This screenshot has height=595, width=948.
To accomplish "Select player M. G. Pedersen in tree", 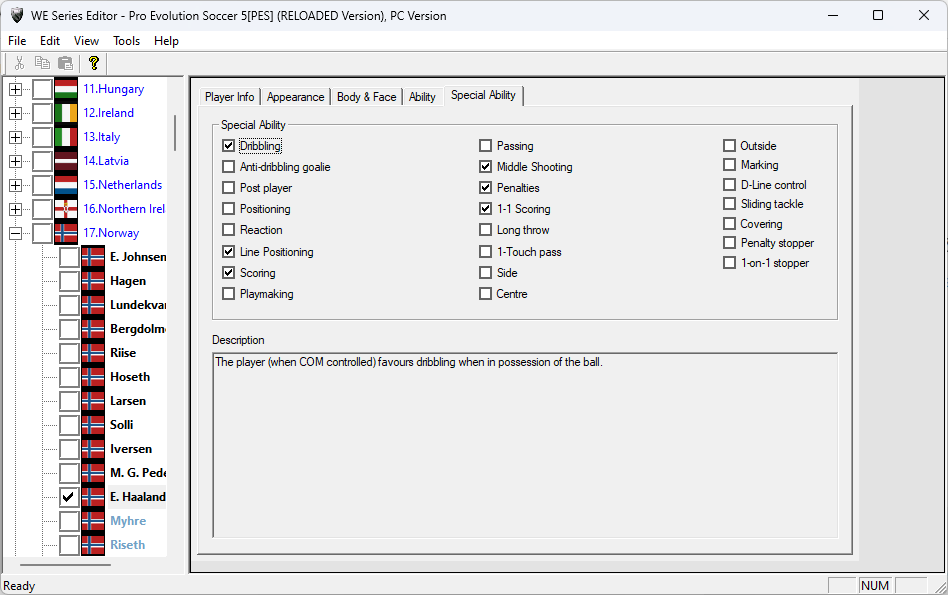I will 138,473.
